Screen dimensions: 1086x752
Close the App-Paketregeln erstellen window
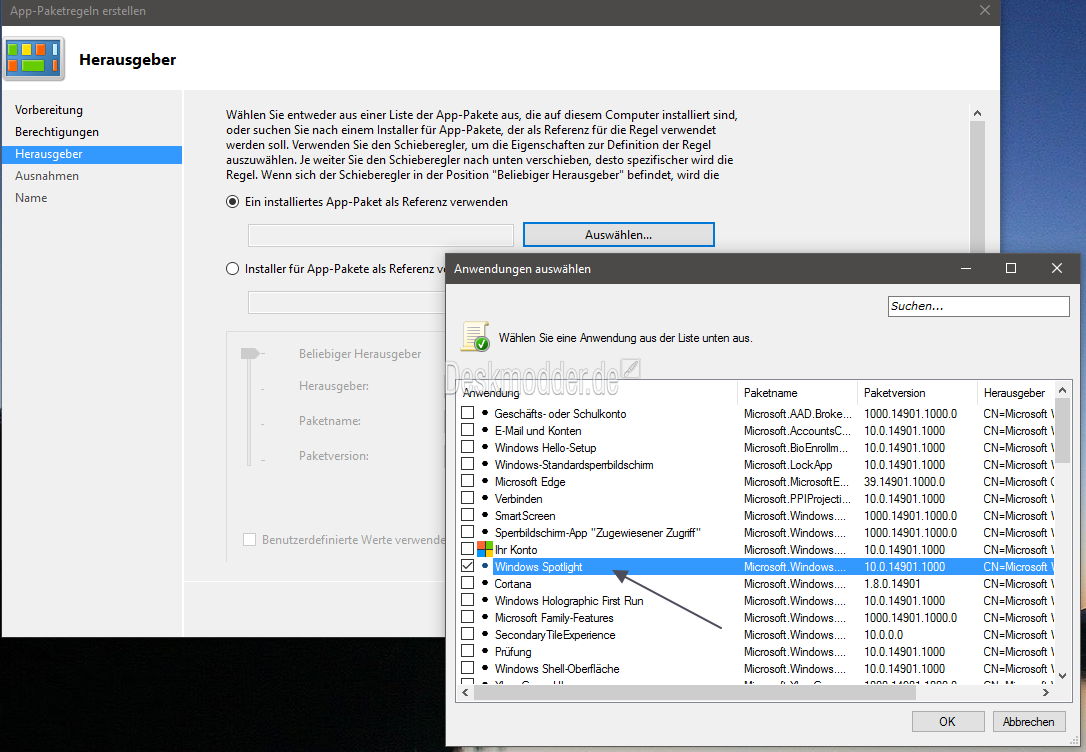point(985,10)
